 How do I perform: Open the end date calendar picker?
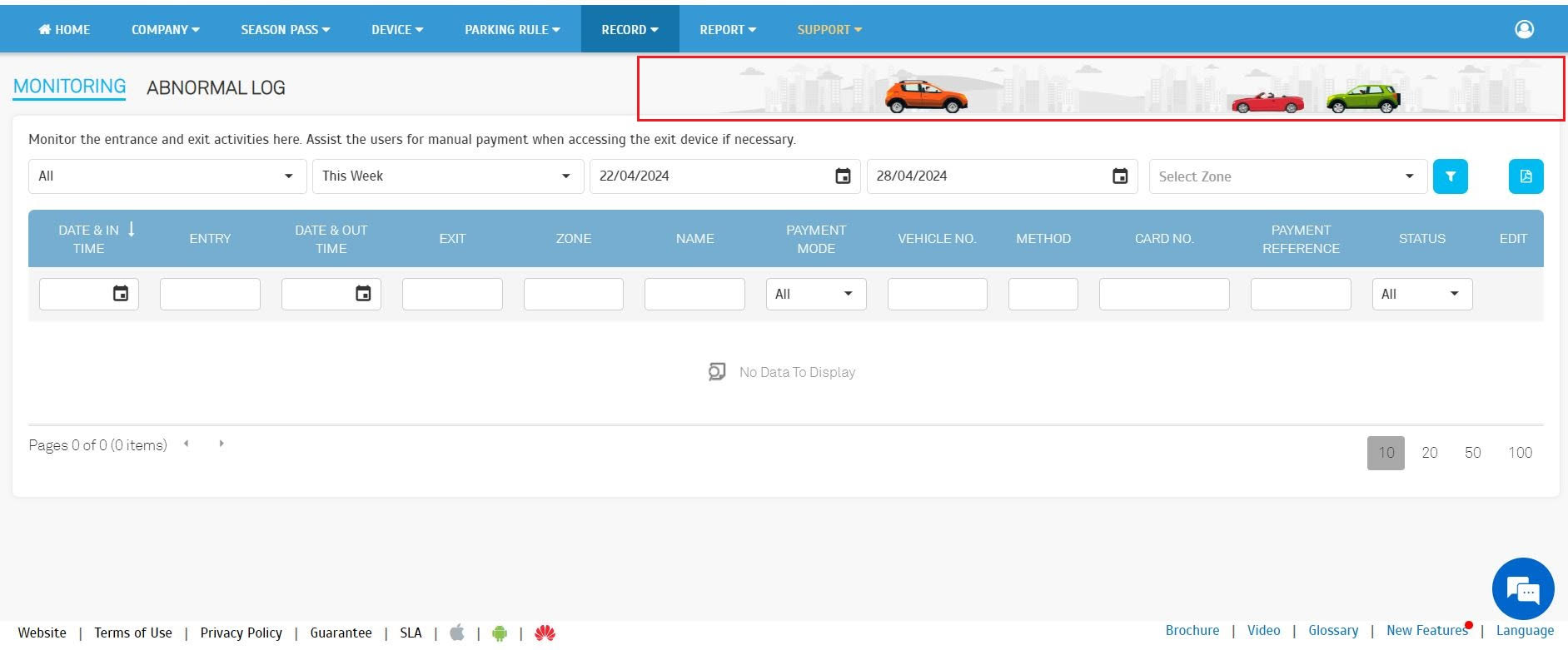(1120, 176)
